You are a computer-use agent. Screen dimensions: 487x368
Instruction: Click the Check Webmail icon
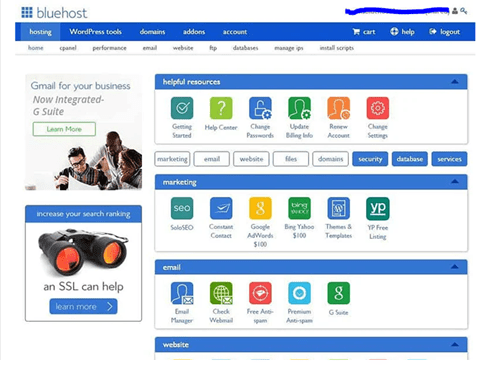tap(221, 293)
